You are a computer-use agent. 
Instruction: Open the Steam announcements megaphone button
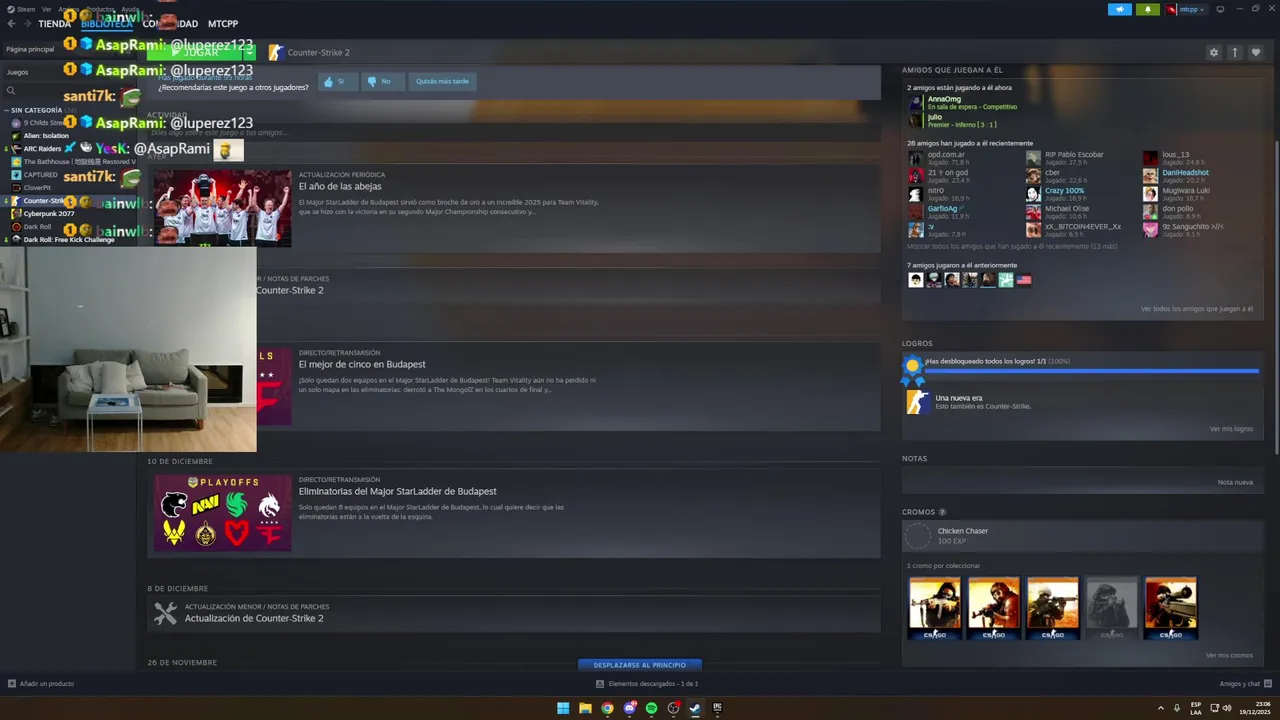click(x=1119, y=9)
